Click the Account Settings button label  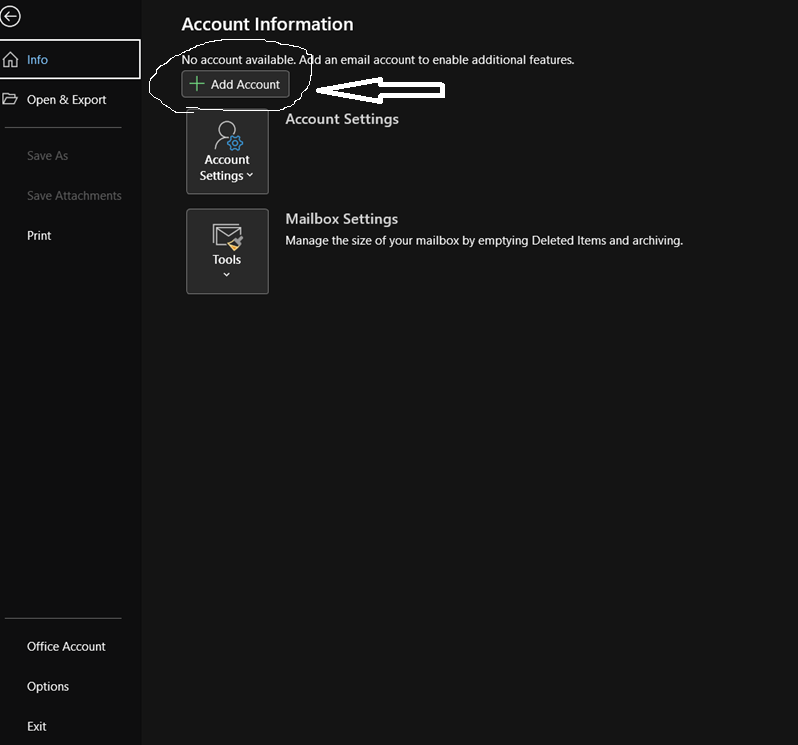(x=226, y=167)
